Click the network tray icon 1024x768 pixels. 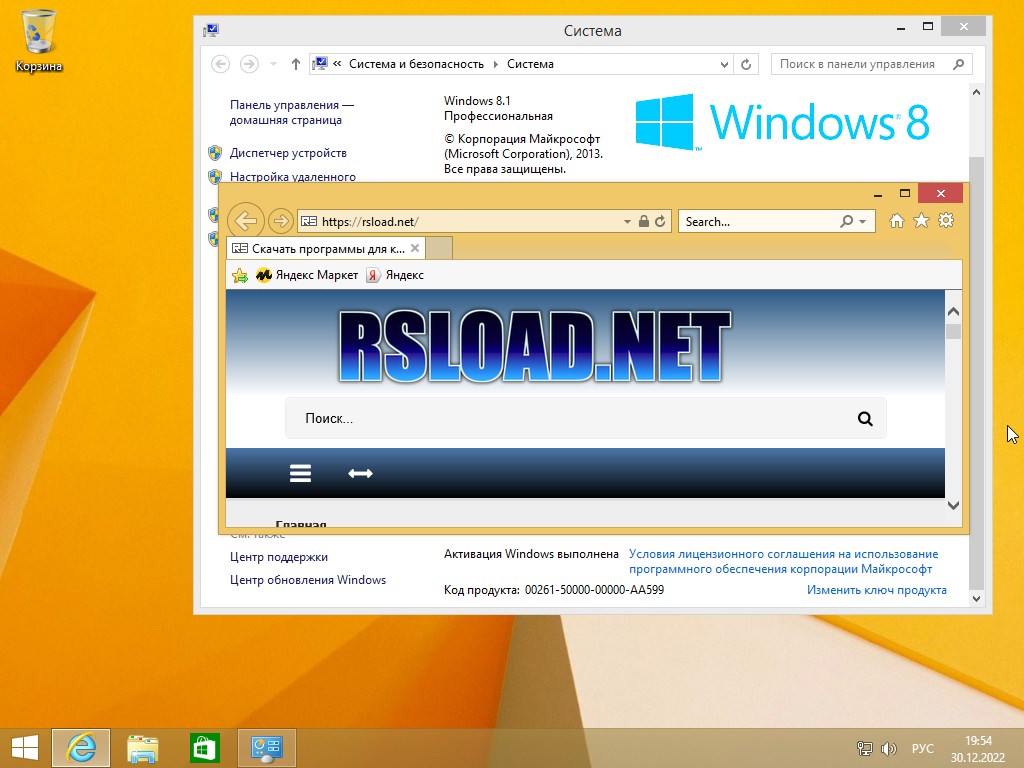click(865, 748)
